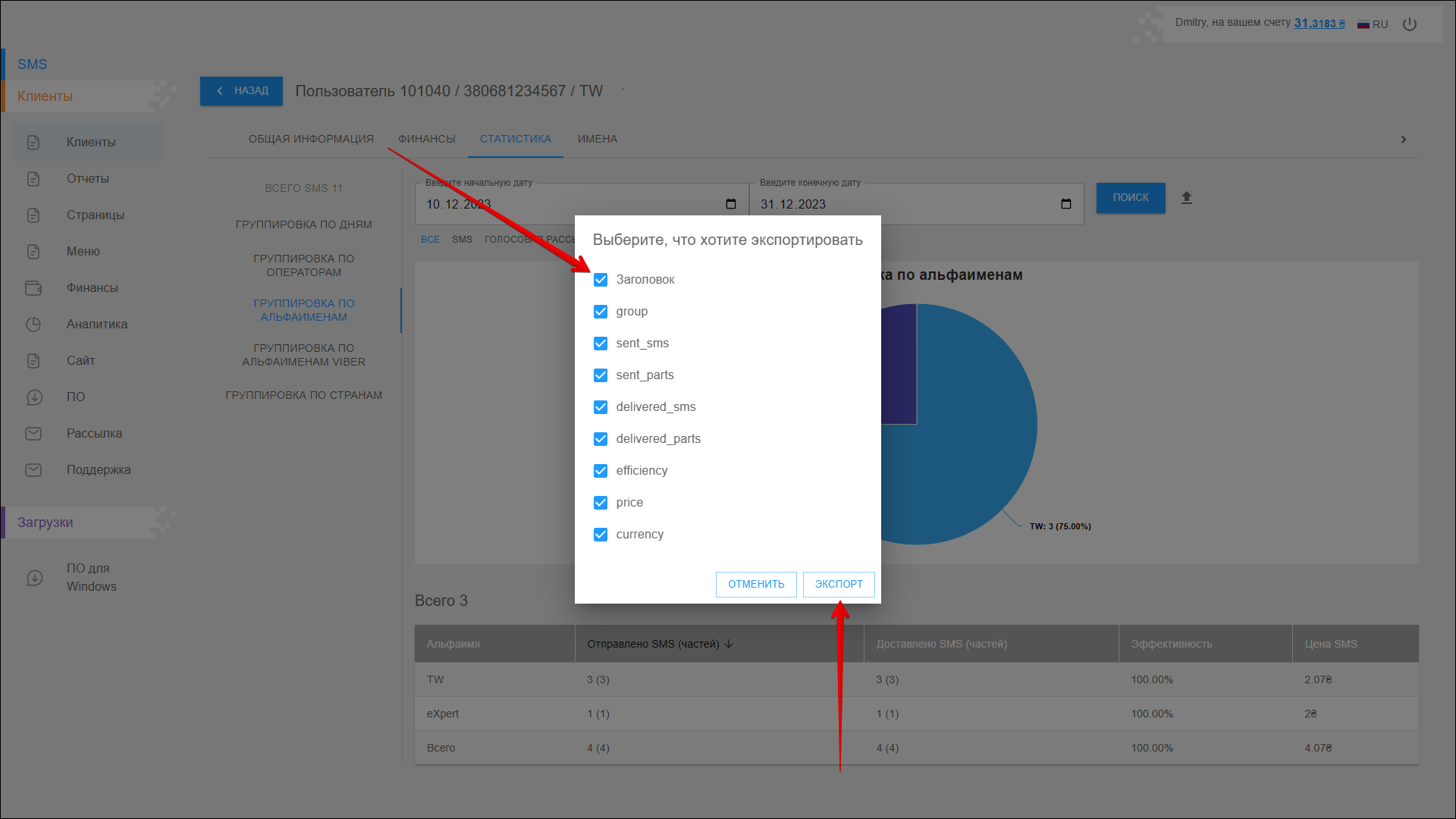
Task: Click the start date calendar icon
Action: pyautogui.click(x=731, y=204)
